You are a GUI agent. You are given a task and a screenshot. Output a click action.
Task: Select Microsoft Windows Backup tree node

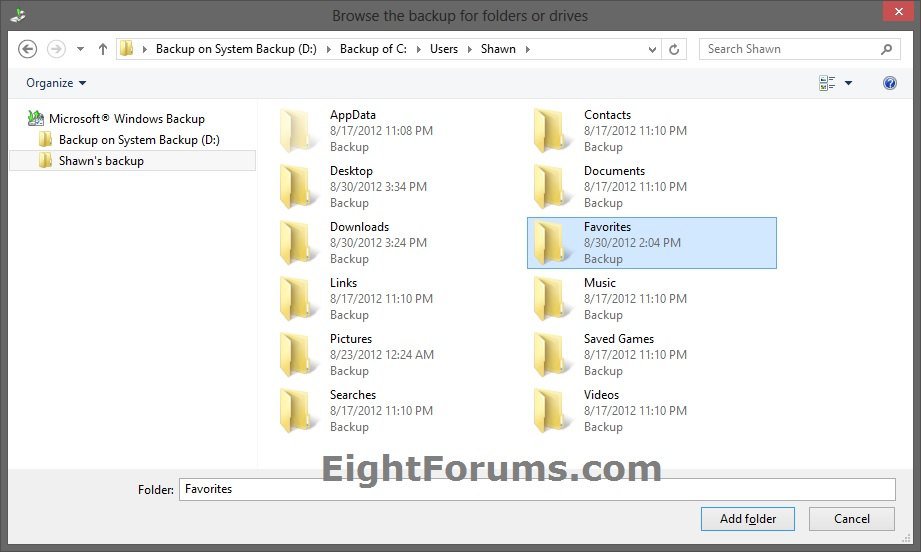(x=126, y=119)
